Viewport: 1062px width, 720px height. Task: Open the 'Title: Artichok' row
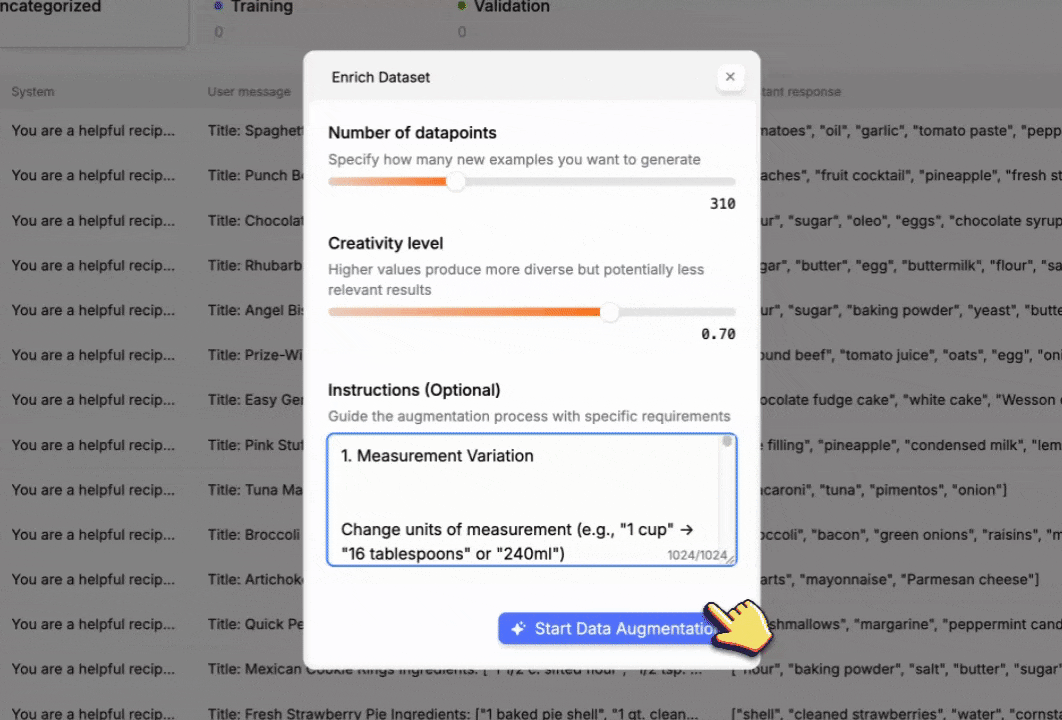click(255, 579)
